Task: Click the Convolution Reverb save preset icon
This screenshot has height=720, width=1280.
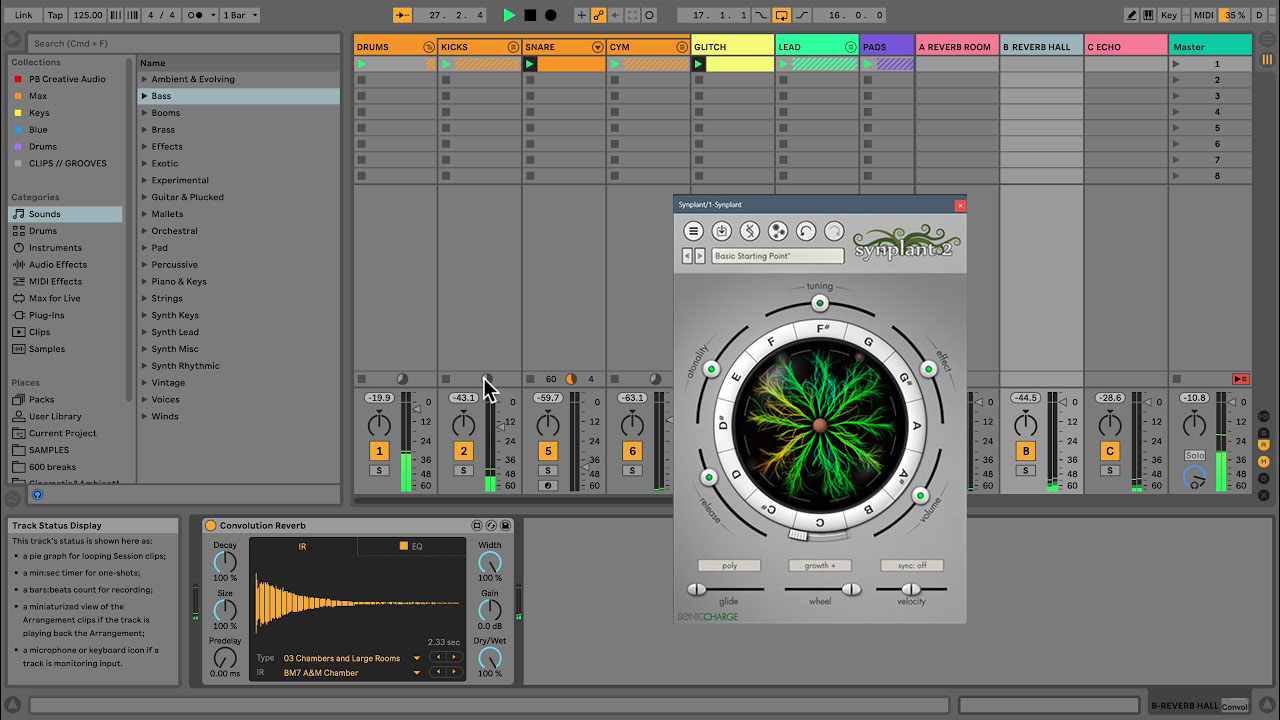Action: [x=506, y=526]
